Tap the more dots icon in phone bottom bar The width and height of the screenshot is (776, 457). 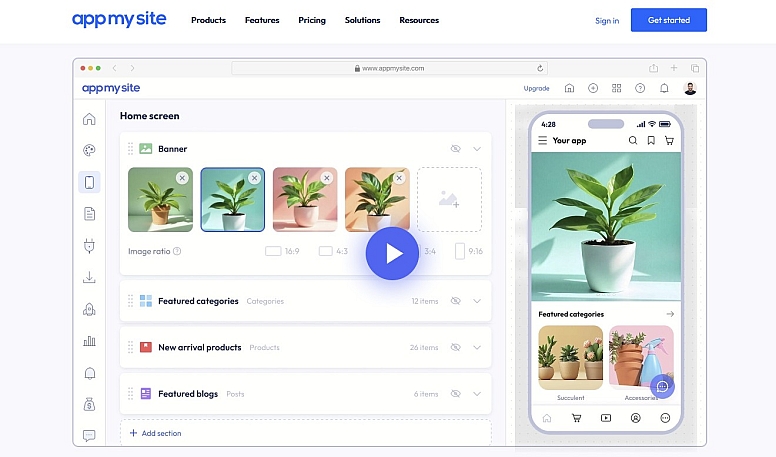[665, 418]
